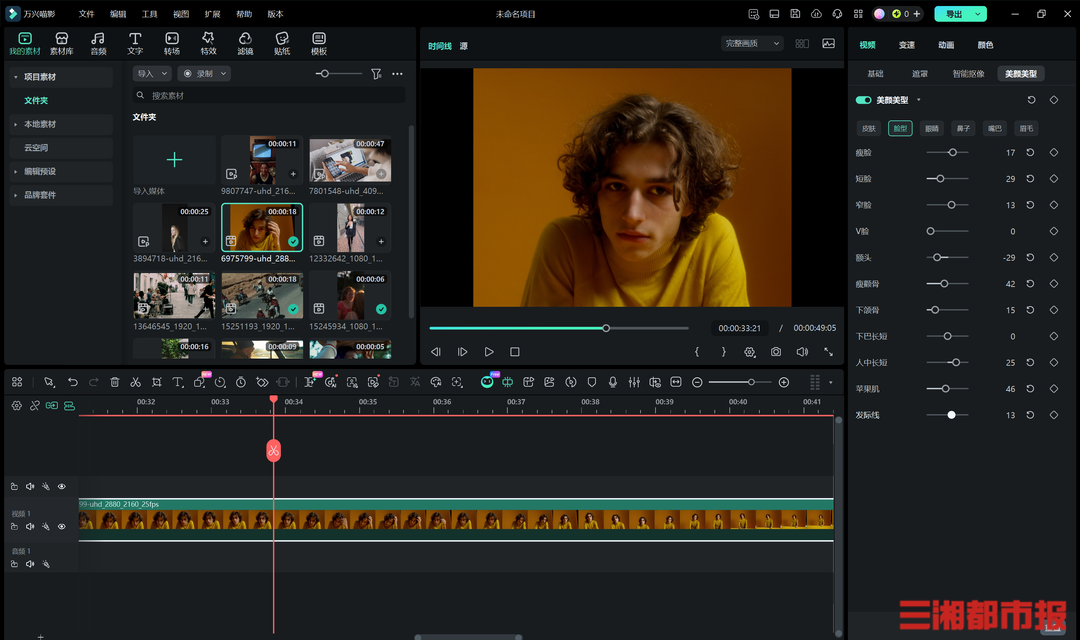This screenshot has width=1080, height=640.
Task: Open the 文件 menu
Action: (87, 14)
